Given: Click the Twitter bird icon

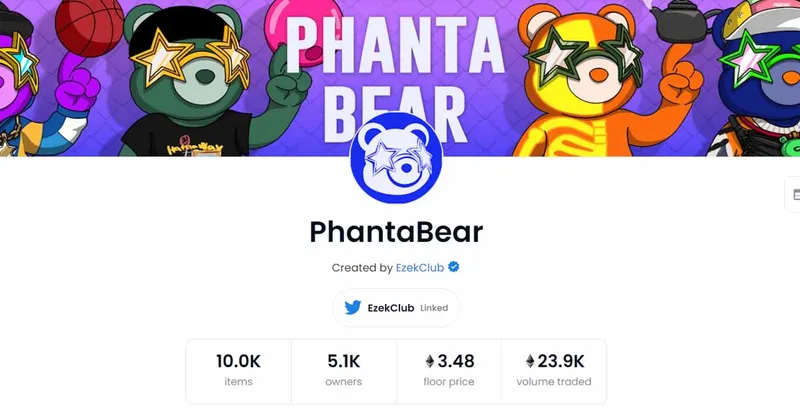Looking at the screenshot, I should point(353,307).
